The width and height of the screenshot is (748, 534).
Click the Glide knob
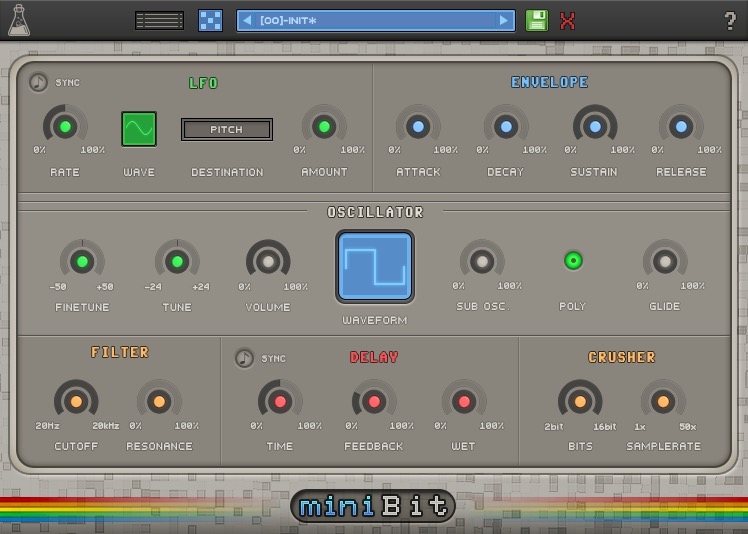tap(665, 262)
